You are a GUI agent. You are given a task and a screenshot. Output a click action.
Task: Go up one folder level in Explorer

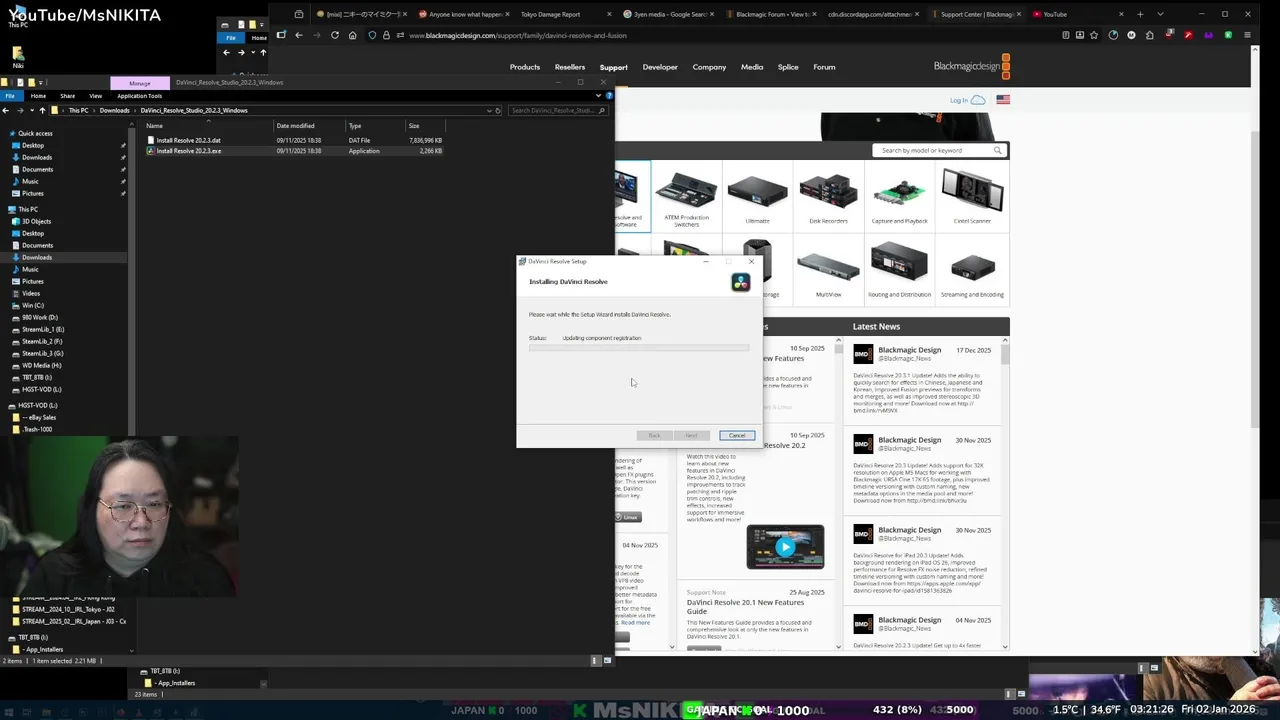pos(41,110)
